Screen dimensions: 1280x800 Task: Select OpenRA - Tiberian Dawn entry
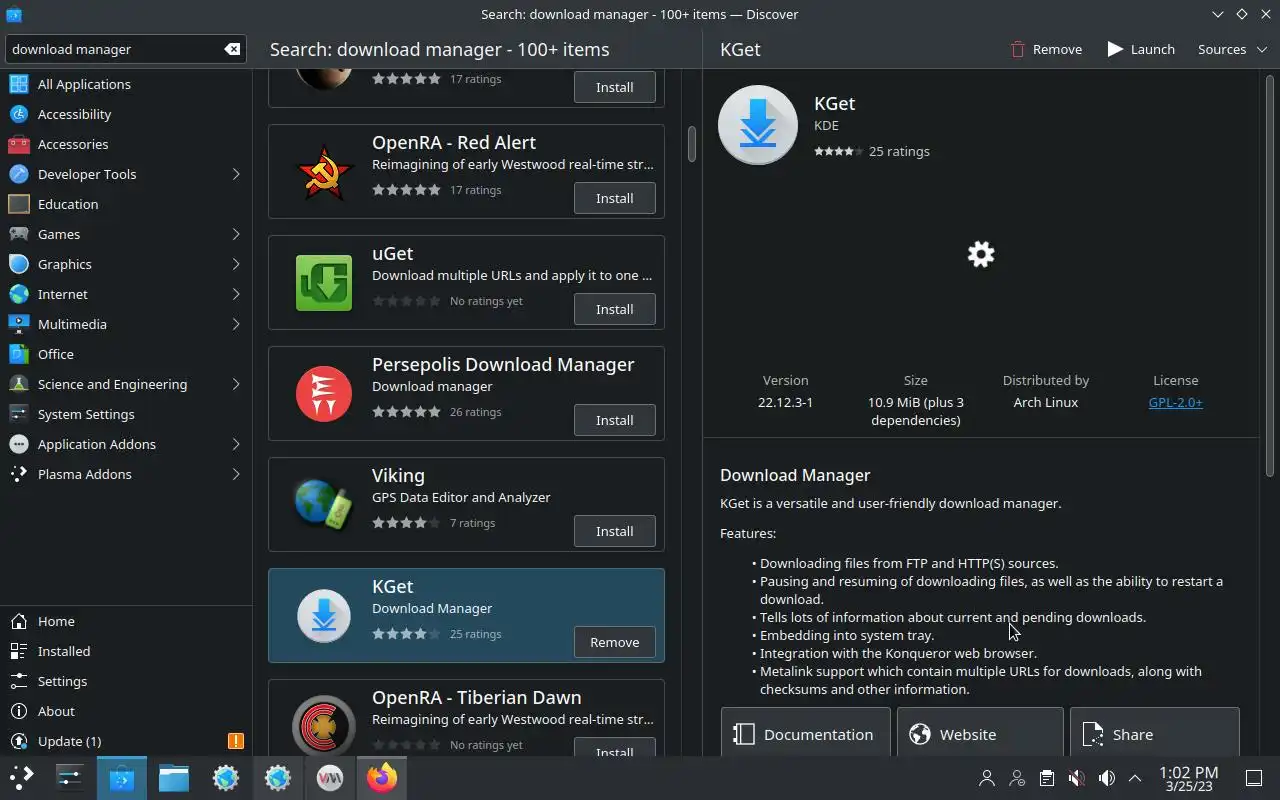[x=466, y=718]
